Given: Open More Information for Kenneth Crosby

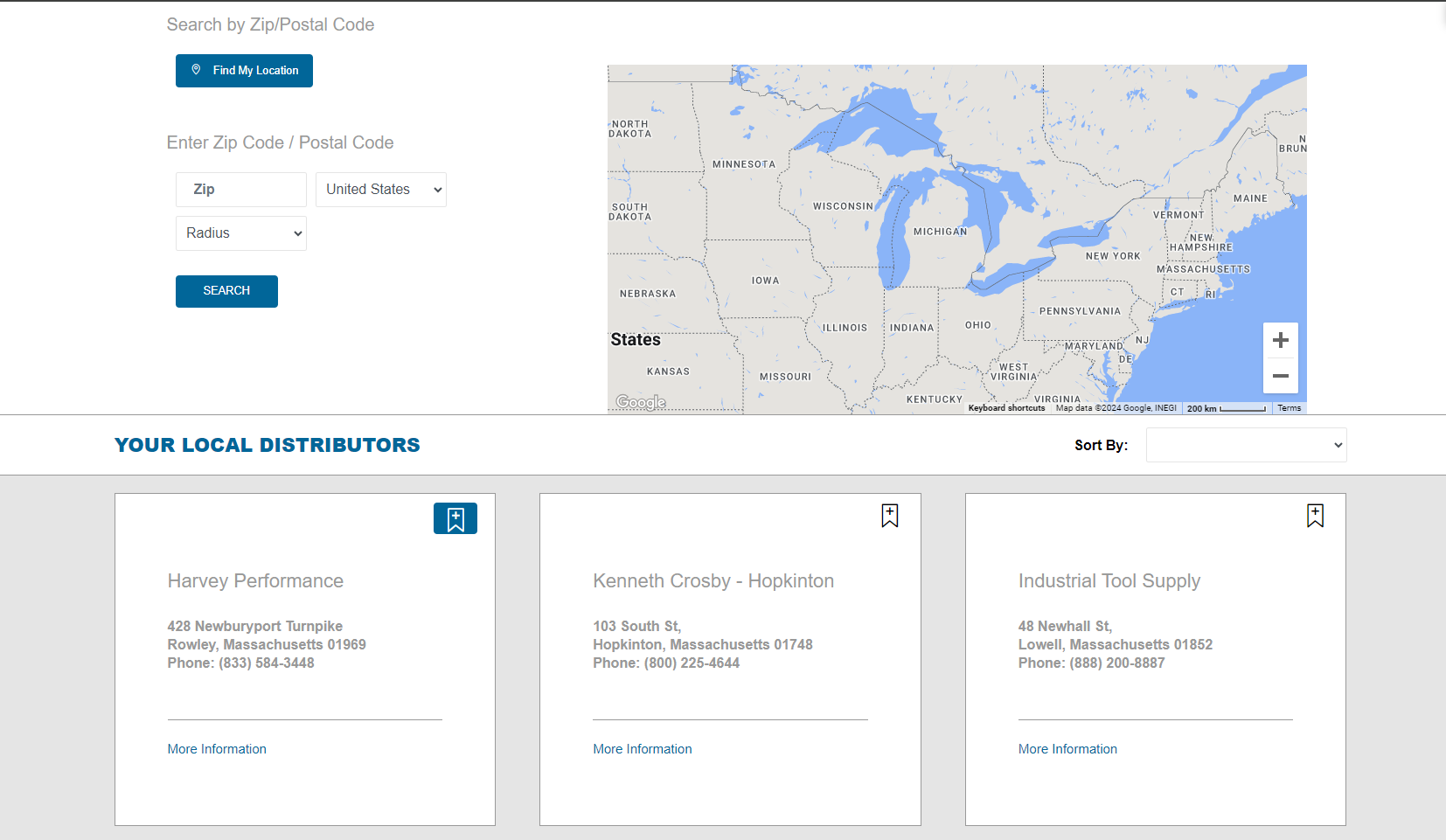Looking at the screenshot, I should tap(643, 749).
